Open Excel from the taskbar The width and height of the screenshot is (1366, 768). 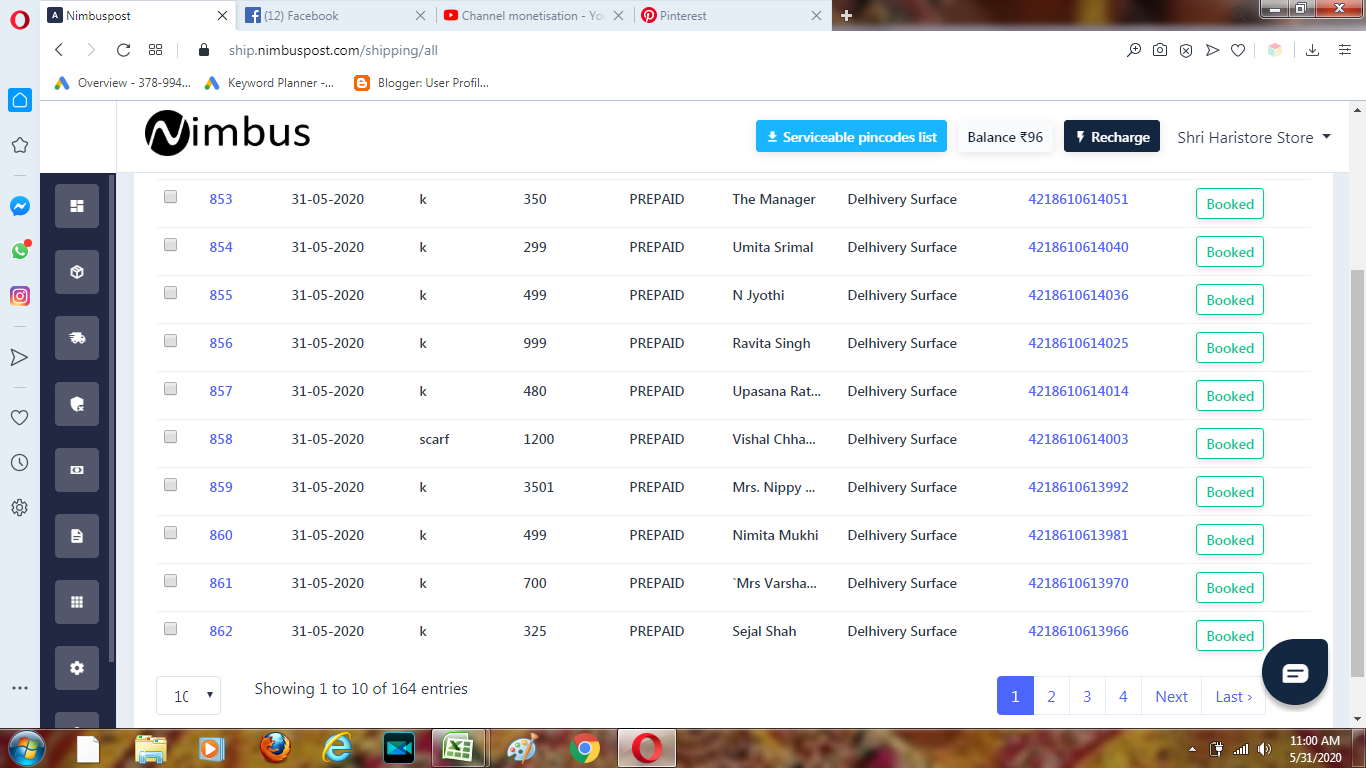point(459,748)
